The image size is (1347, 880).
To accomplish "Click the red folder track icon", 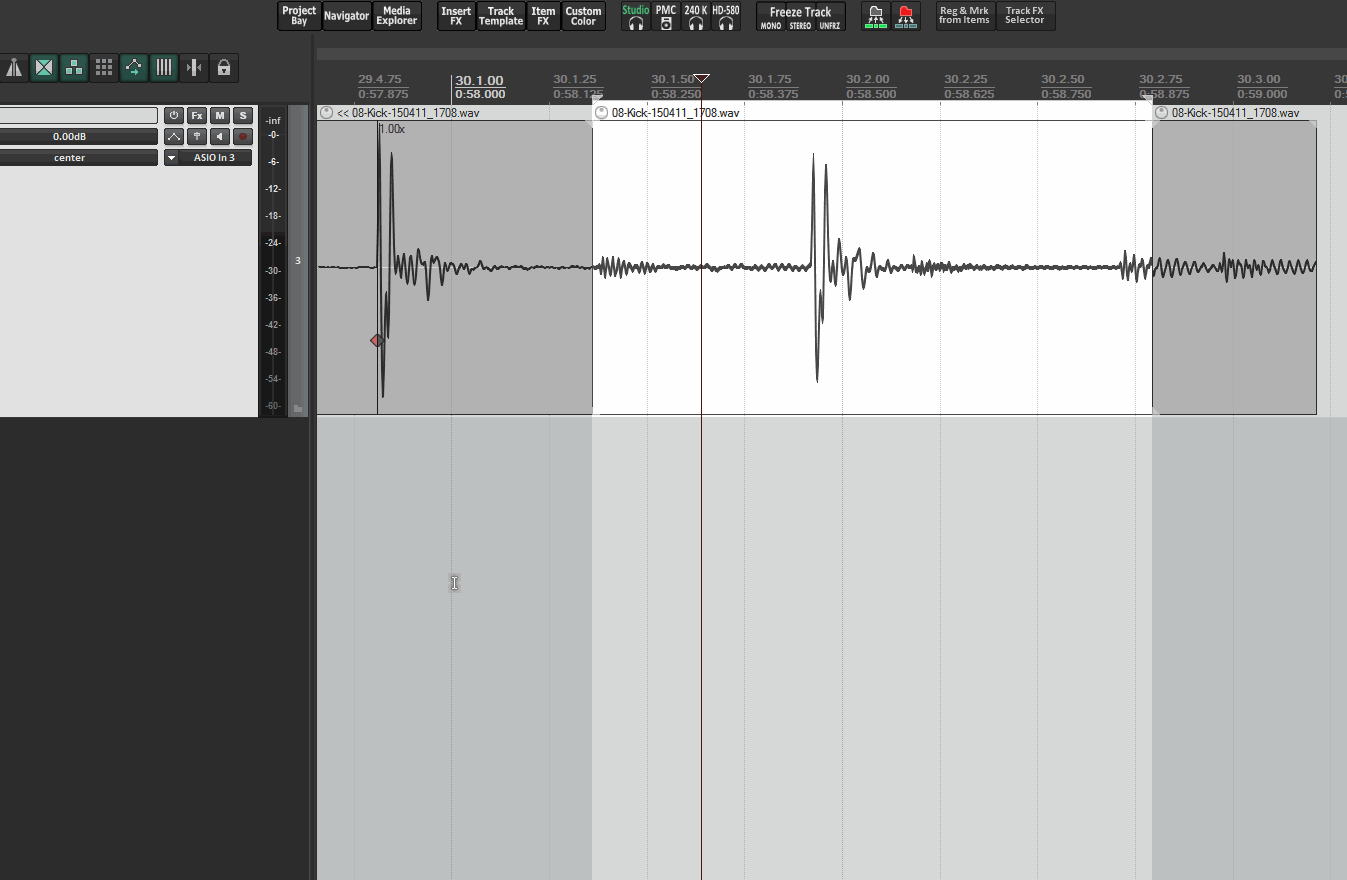I will point(906,16).
